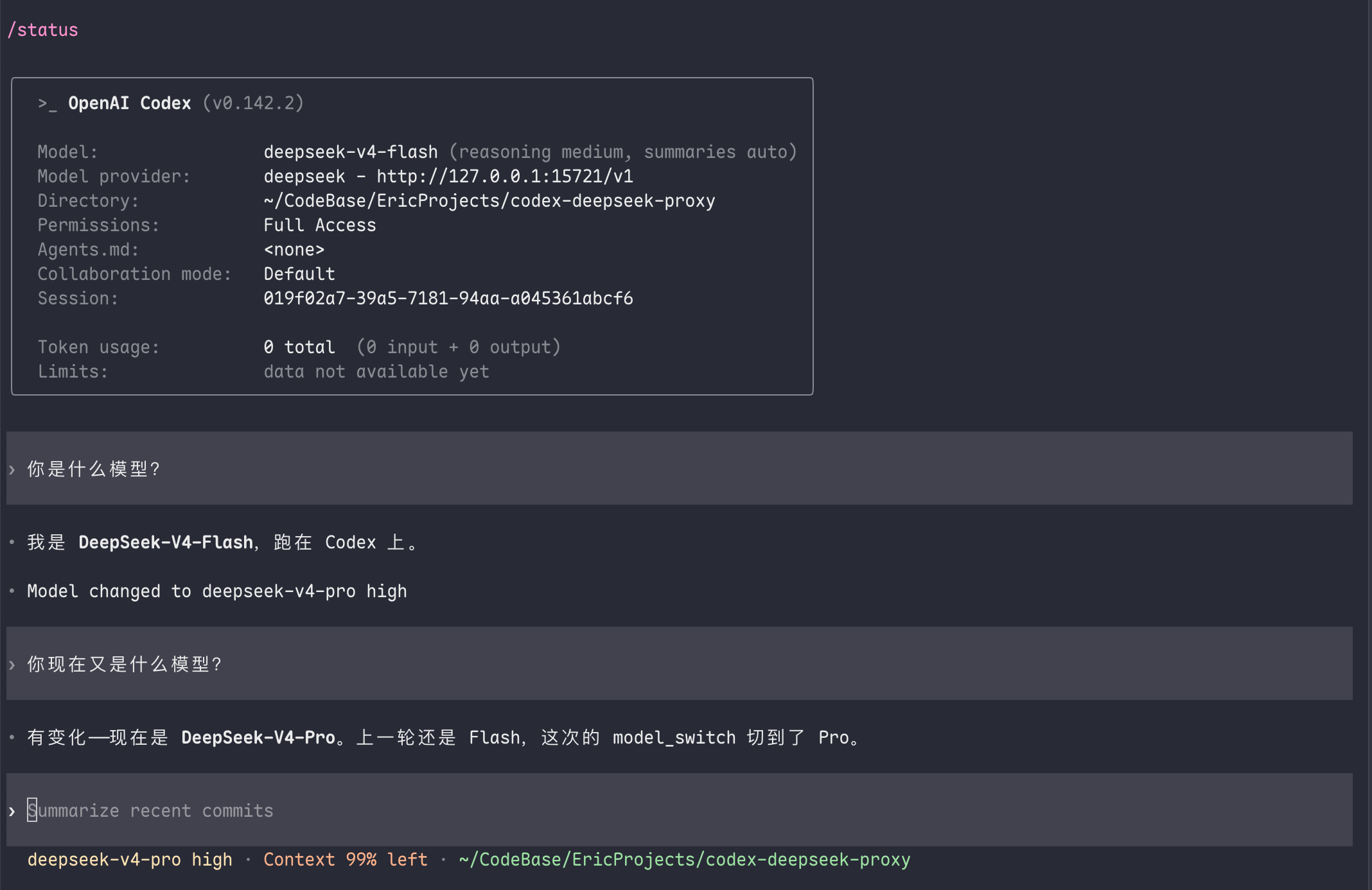Click the OpenAI Codex title text
Image resolution: width=1372 pixels, height=890 pixels.
[130, 103]
